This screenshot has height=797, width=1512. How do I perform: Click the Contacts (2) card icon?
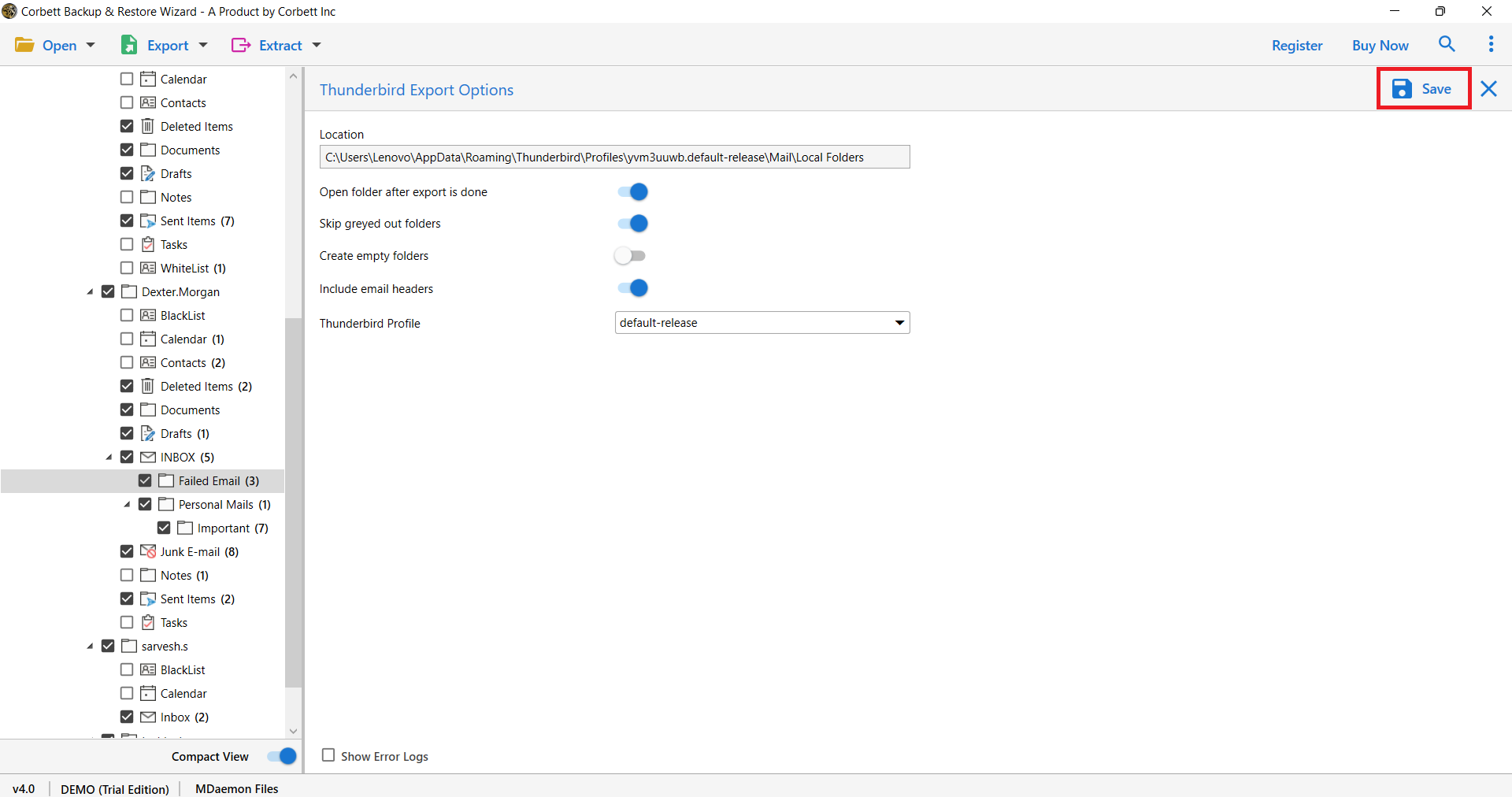[x=148, y=362]
